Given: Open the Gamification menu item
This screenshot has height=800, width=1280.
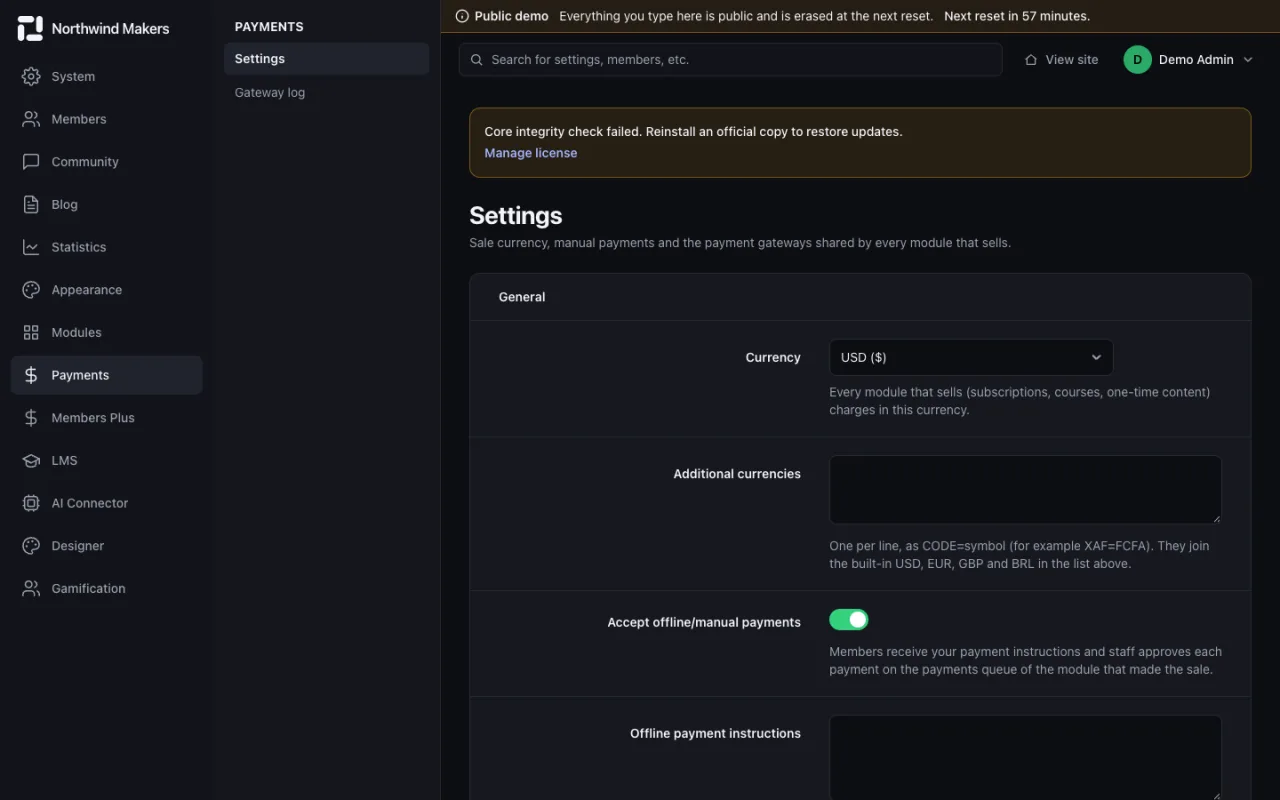Looking at the screenshot, I should (106, 588).
